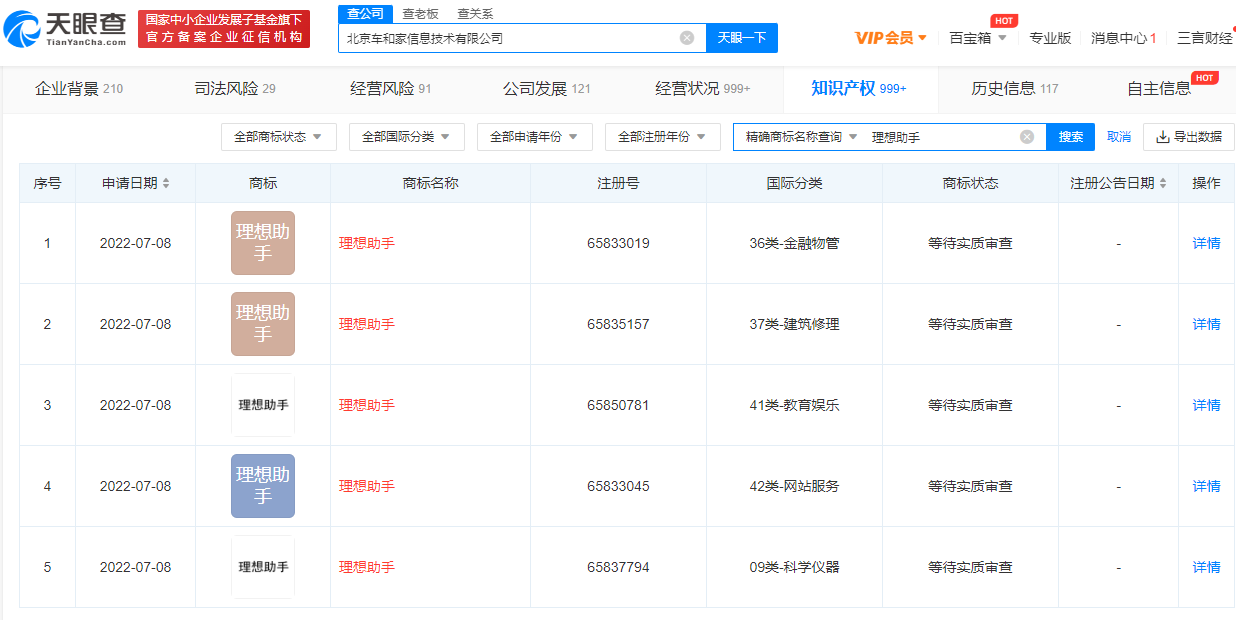Click the 取消 link
The height and width of the screenshot is (620, 1236).
point(1119,137)
